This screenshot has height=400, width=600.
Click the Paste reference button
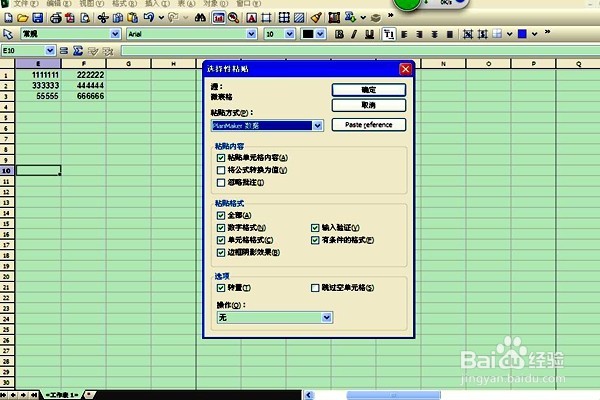[368, 125]
